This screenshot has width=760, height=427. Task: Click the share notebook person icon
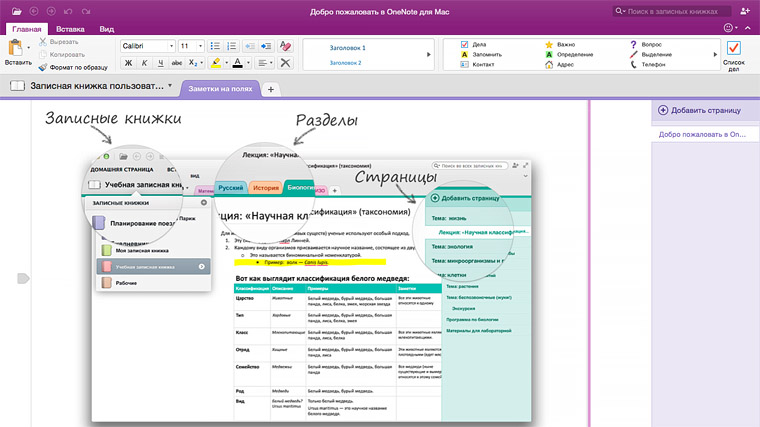pos(743,11)
